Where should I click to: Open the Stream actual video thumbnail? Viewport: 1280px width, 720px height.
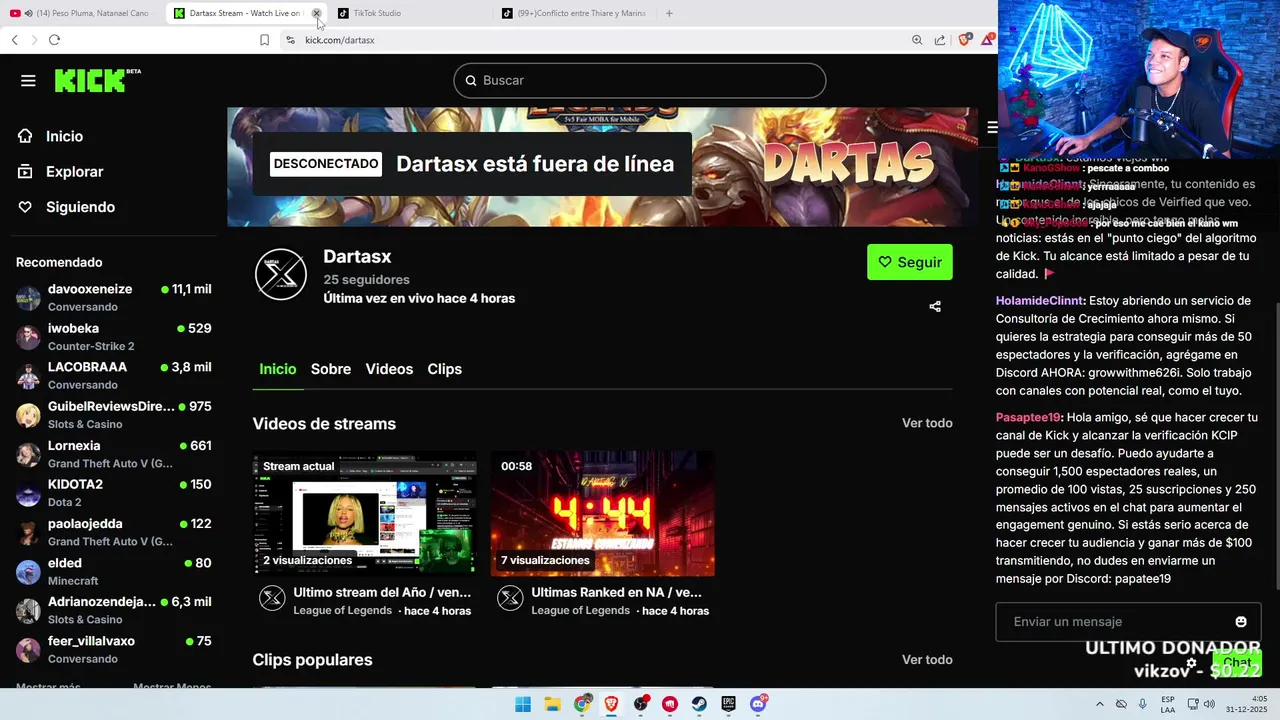click(365, 513)
